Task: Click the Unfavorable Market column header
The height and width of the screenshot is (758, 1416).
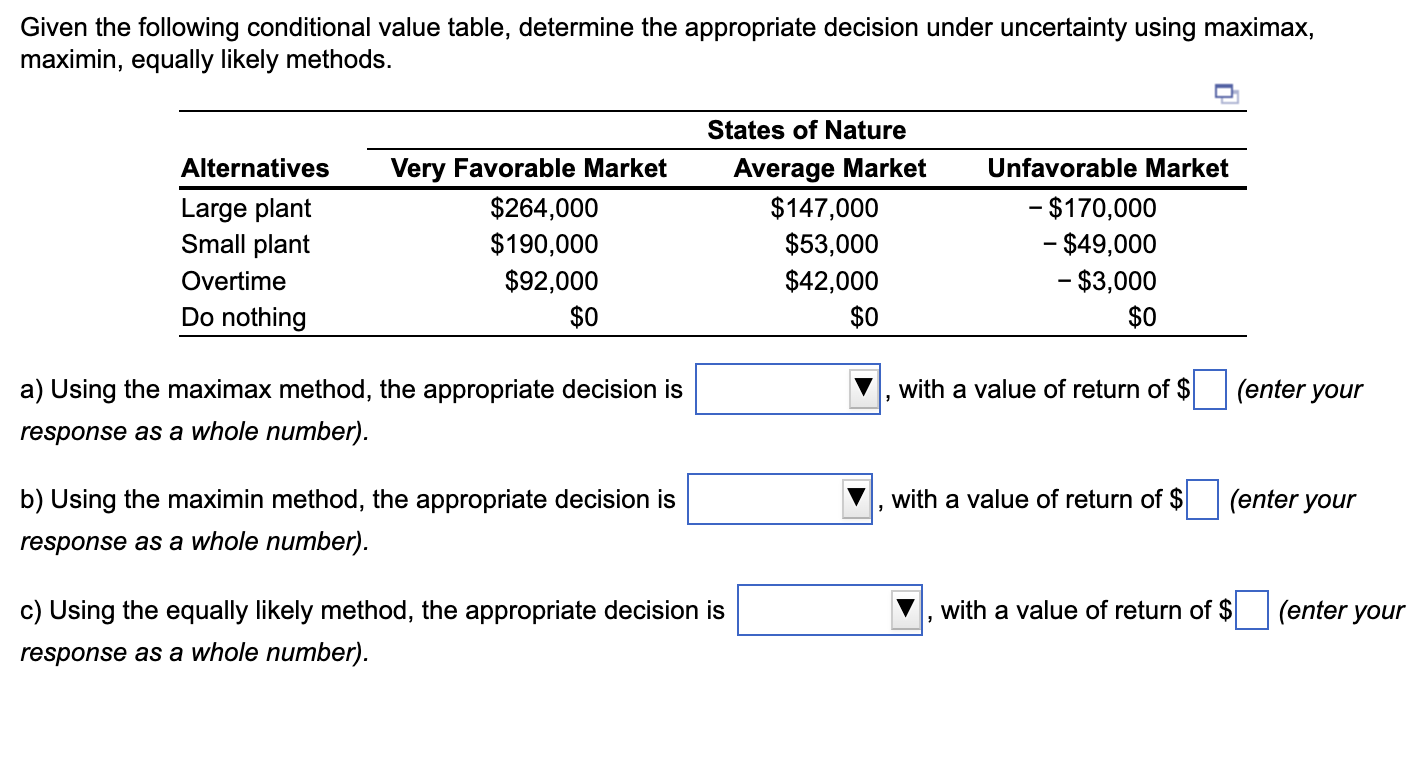Action: pyautogui.click(x=1108, y=168)
